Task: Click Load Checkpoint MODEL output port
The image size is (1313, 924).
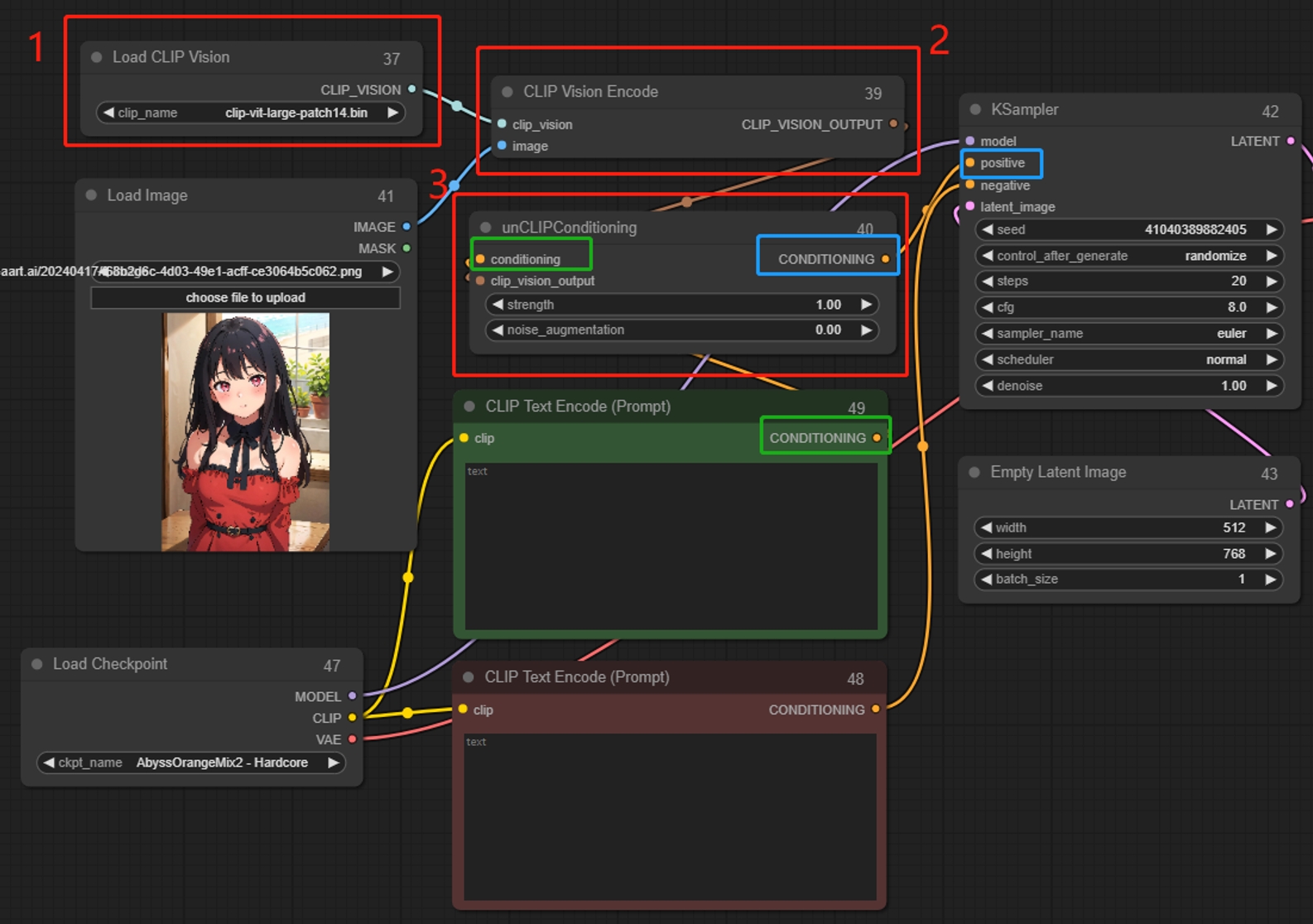Action: click(352, 696)
